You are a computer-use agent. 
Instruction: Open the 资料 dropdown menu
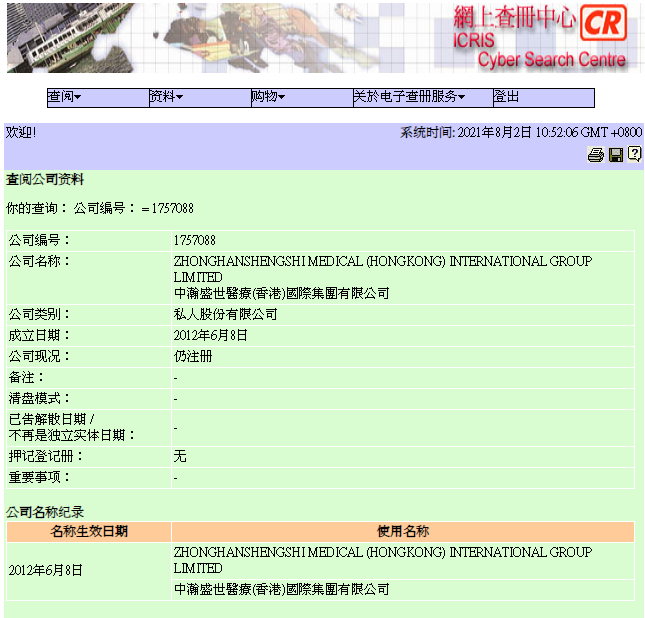click(166, 97)
